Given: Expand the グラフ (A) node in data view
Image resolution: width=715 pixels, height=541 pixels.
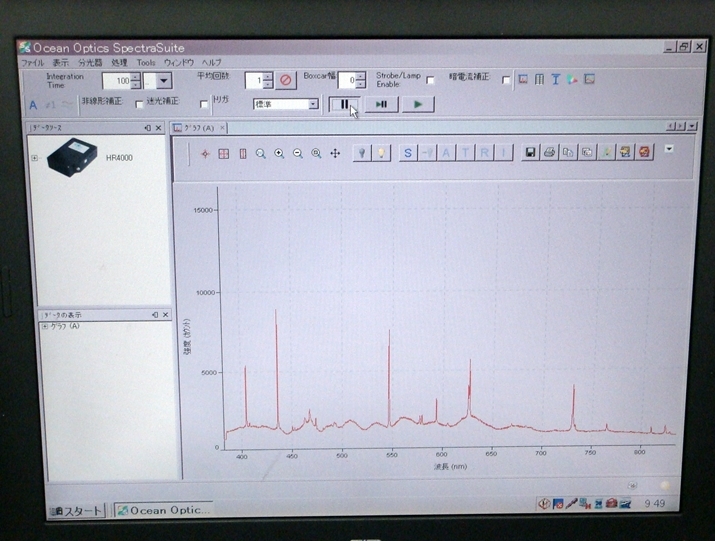Looking at the screenshot, I should point(45,327).
